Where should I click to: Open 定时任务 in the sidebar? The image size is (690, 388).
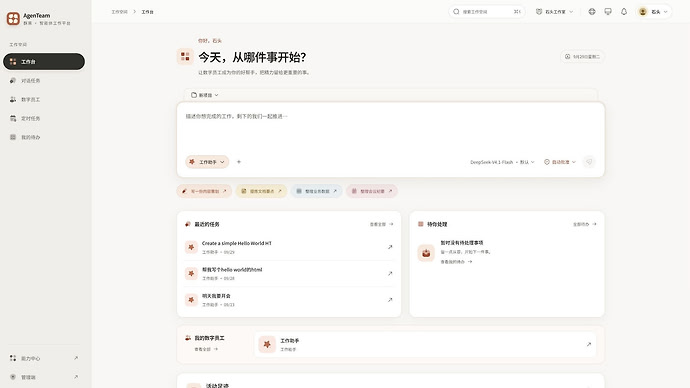pos(44,118)
